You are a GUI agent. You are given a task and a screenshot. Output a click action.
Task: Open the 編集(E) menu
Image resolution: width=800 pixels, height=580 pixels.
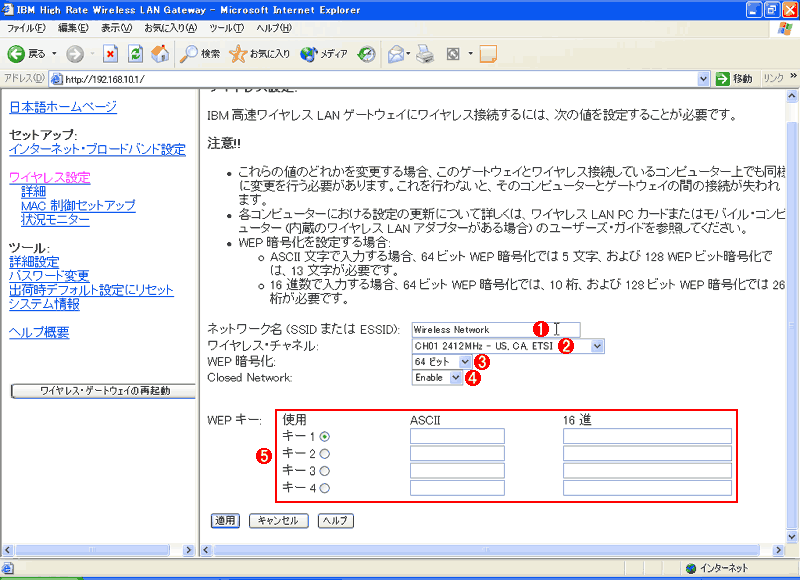(73, 28)
